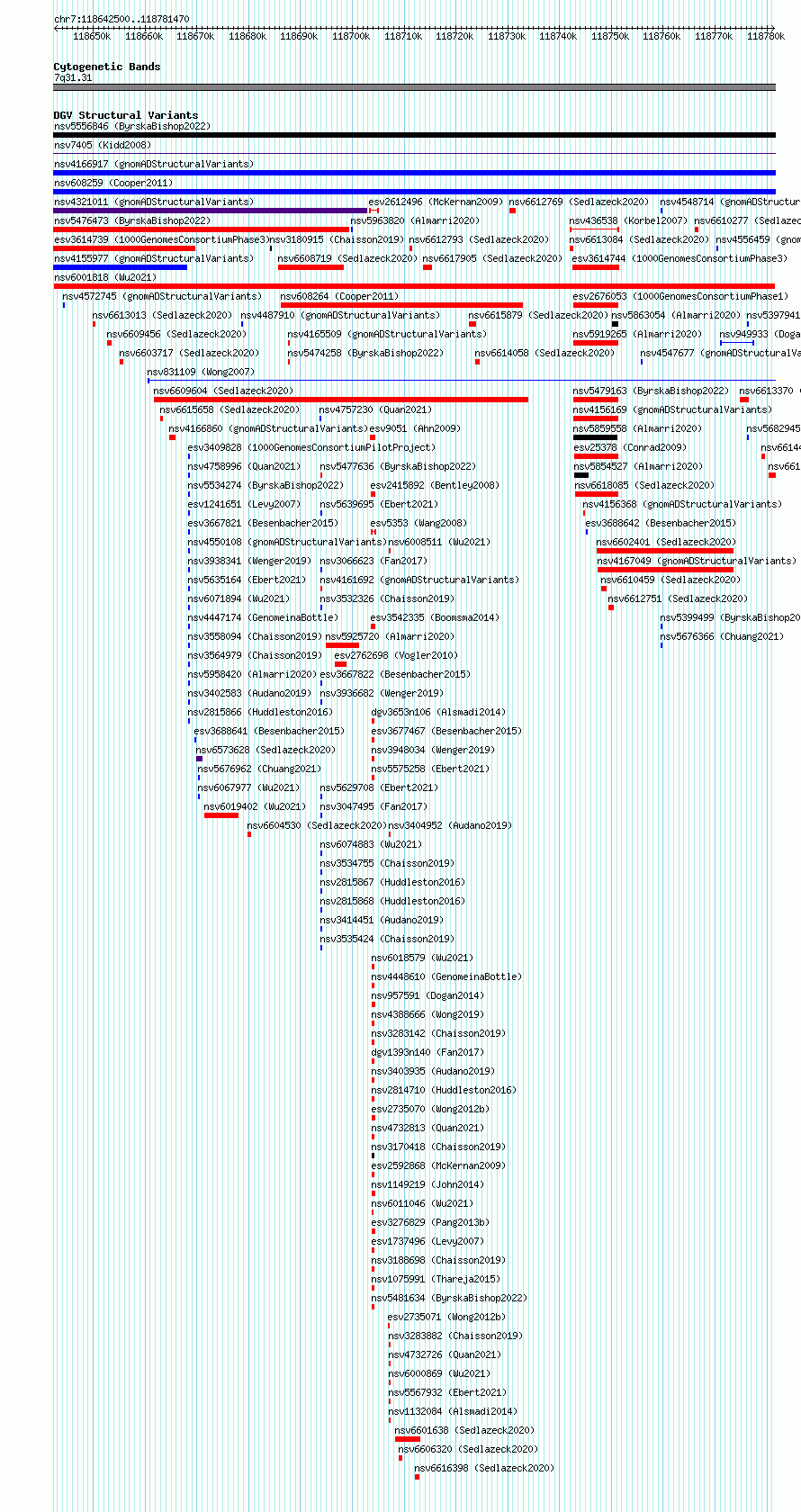The image size is (801, 1512).
Task: Select nsv5963820 (Almarri2020) label
Action: [x=415, y=220]
